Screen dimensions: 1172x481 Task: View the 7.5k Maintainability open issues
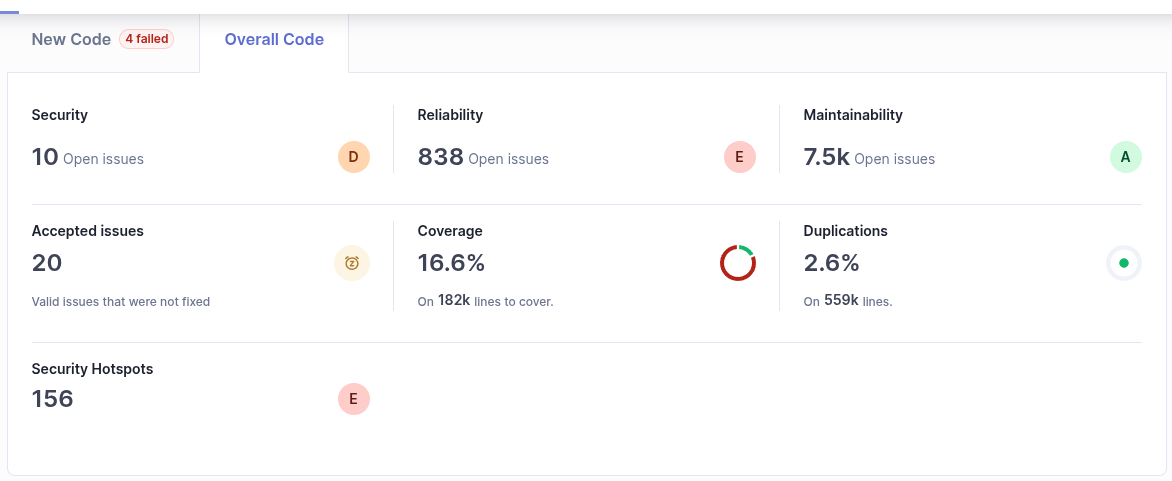pos(826,157)
